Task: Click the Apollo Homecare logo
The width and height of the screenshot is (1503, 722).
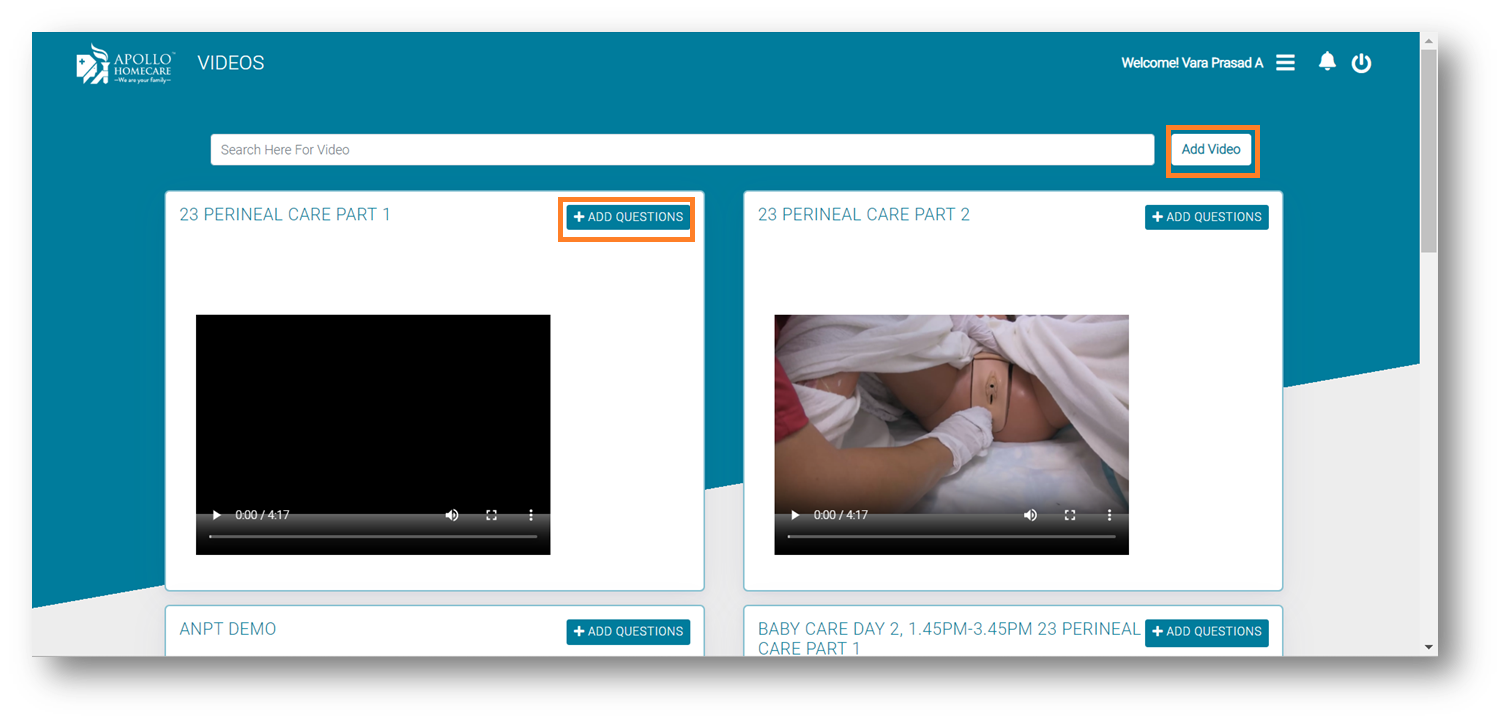Action: pos(124,63)
